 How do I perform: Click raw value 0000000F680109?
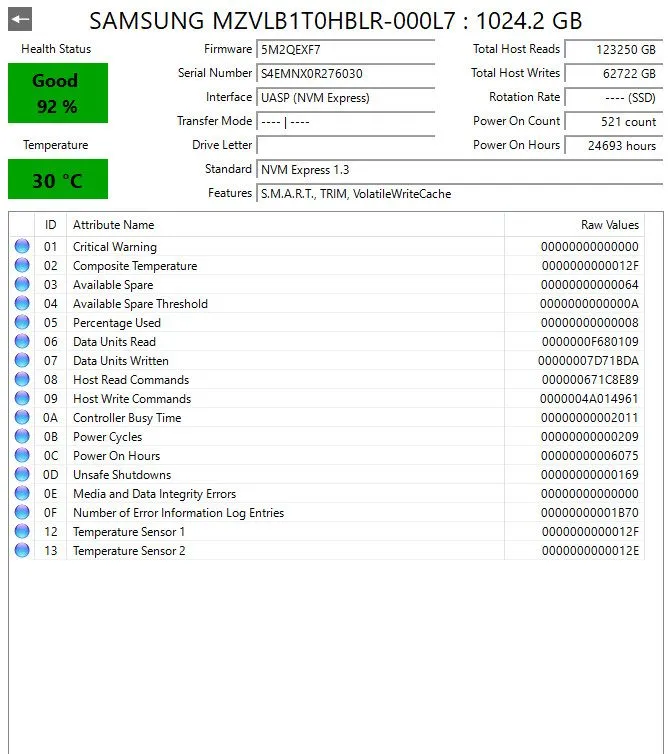coord(590,342)
